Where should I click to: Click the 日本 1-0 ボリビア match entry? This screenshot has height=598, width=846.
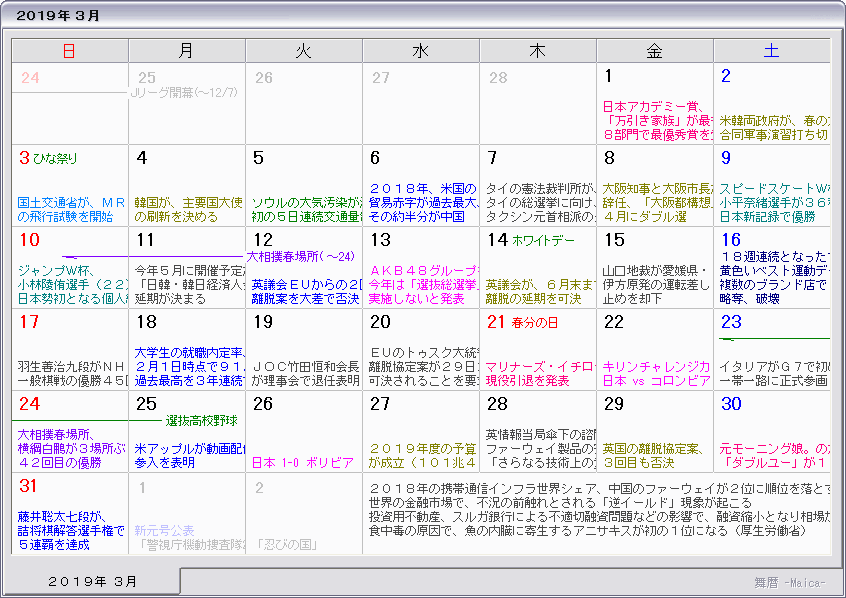click(x=302, y=463)
